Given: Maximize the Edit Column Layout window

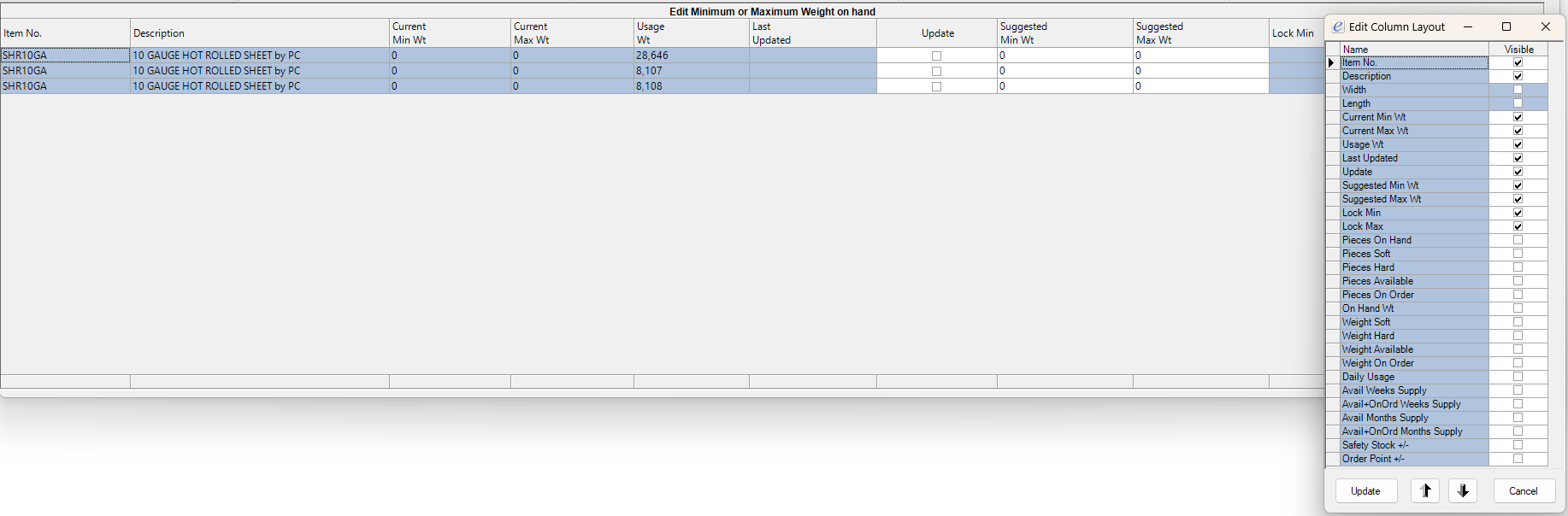Looking at the screenshot, I should coord(1506,26).
